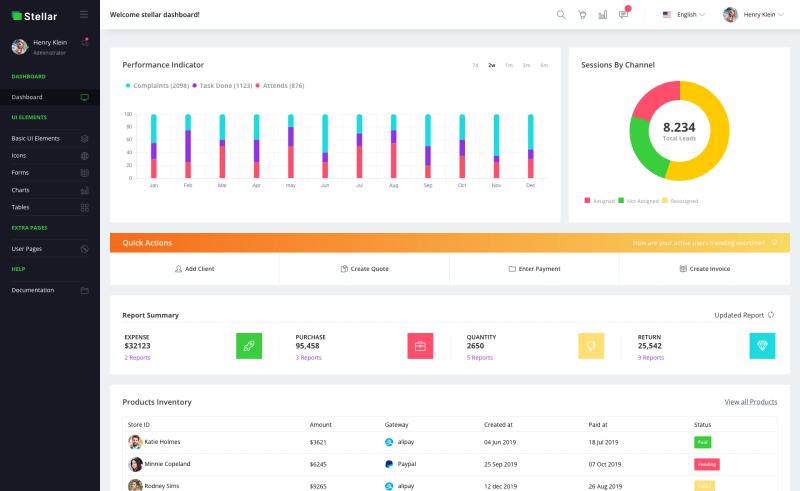This screenshot has width=800, height=491.
Task: Click the green rocket Expense icon
Action: pos(249,346)
